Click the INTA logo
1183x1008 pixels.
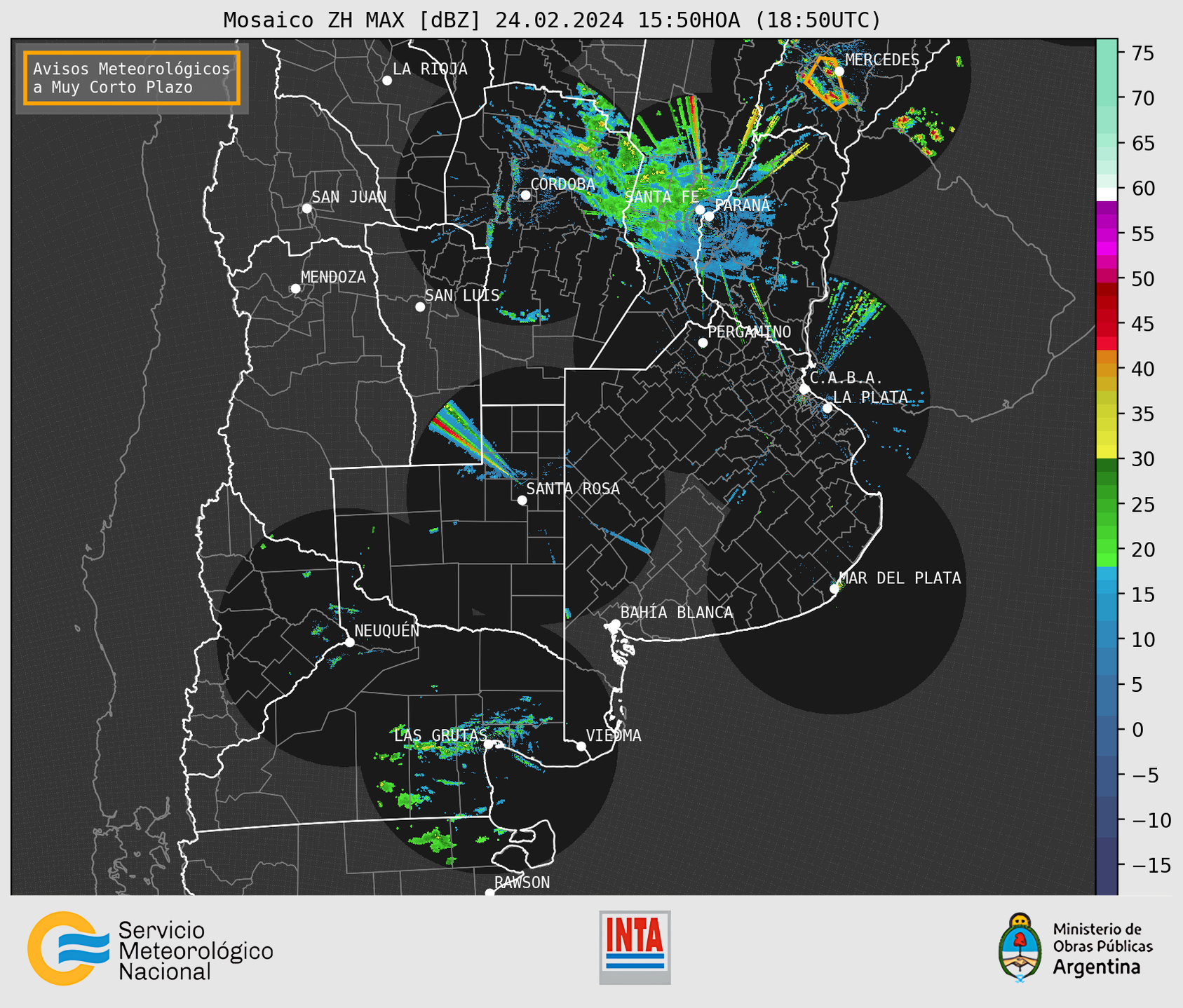(x=635, y=947)
